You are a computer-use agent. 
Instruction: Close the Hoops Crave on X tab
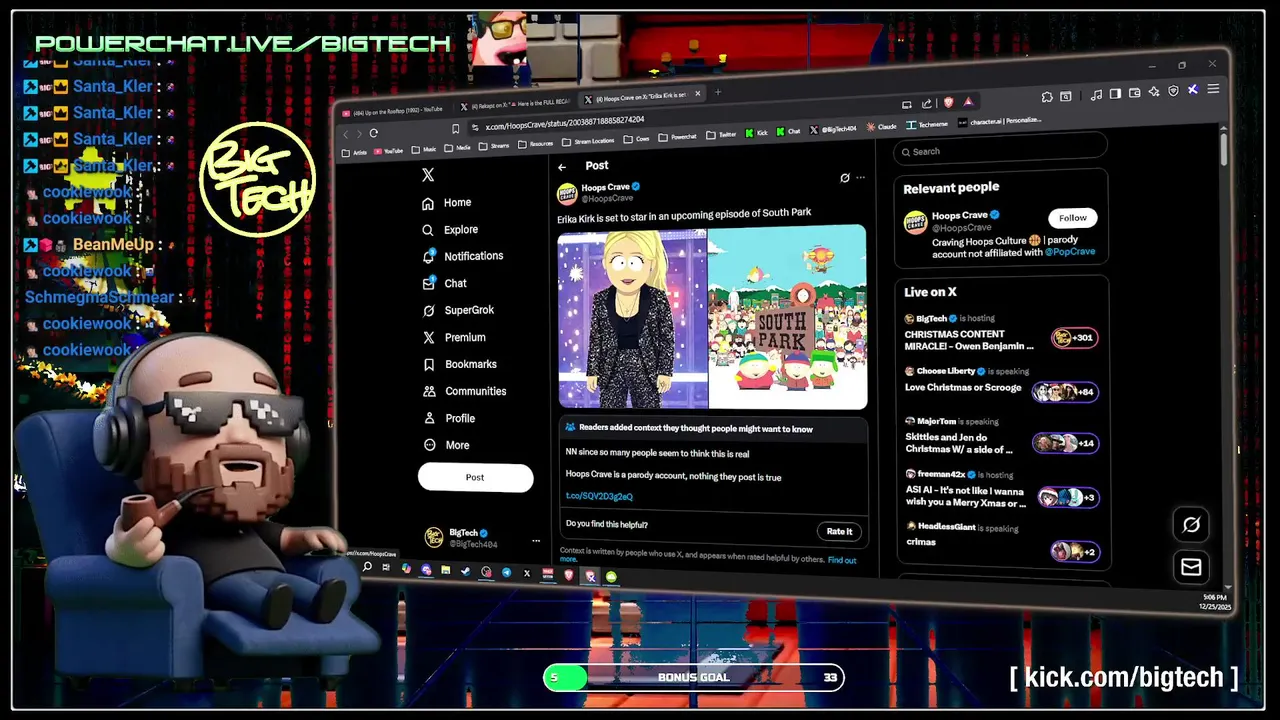pyautogui.click(x=697, y=94)
